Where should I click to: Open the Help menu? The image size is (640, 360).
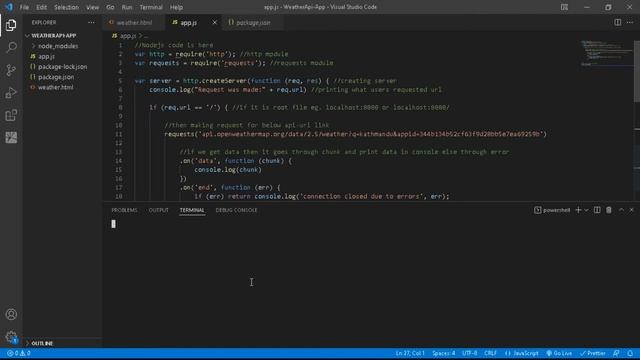coord(176,7)
